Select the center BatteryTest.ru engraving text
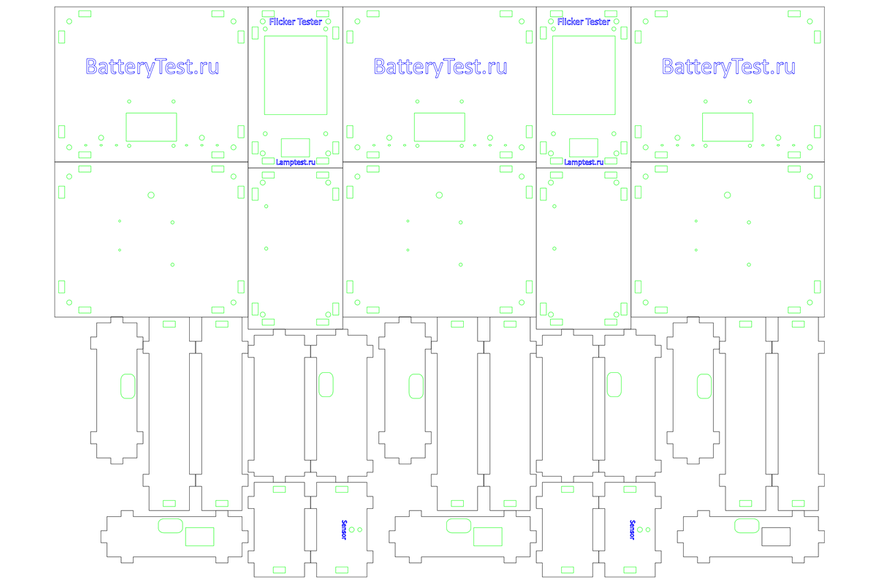The height and width of the screenshot is (584, 877). pos(440,67)
